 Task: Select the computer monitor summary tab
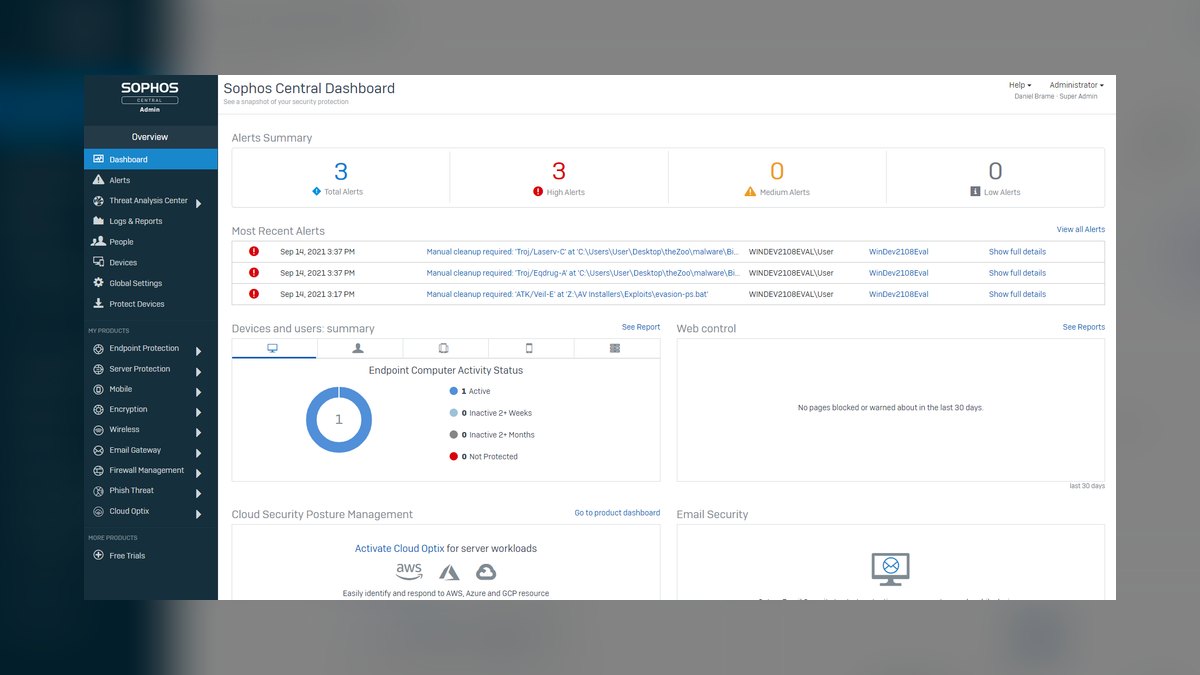pyautogui.click(x=274, y=348)
